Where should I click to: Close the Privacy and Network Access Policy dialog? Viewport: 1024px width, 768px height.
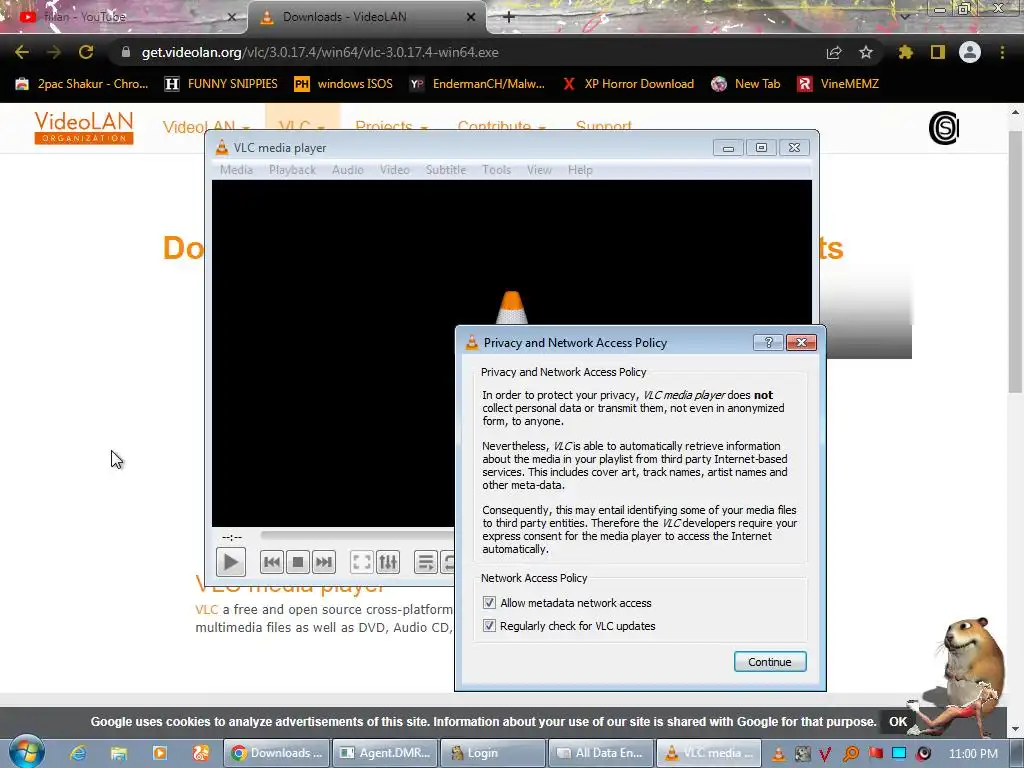point(801,342)
